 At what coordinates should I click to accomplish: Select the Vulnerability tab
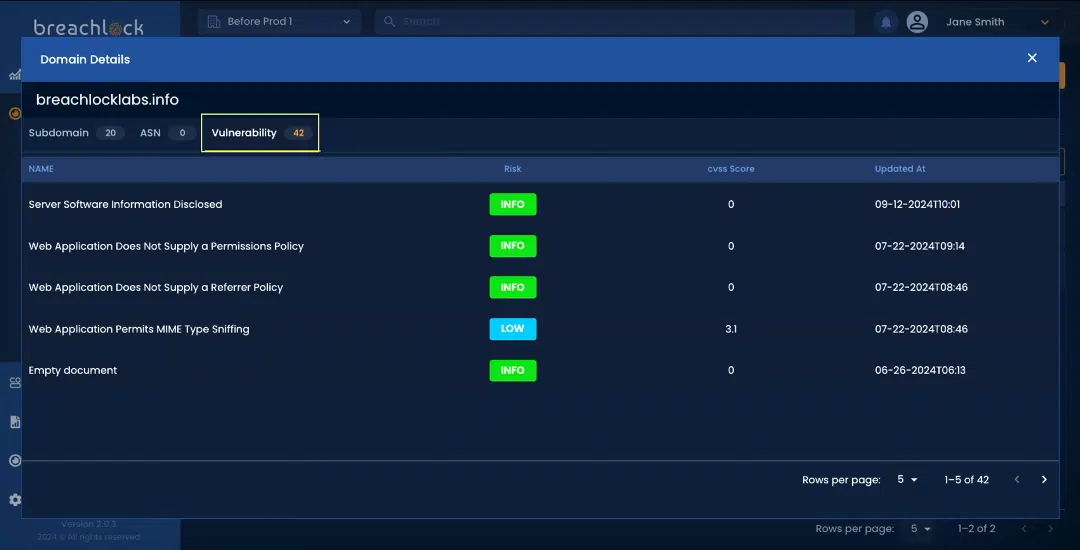point(260,133)
